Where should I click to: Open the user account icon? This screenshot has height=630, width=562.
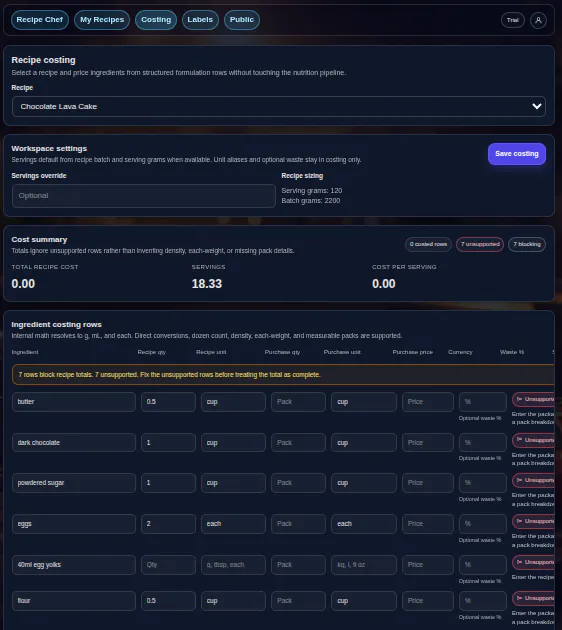point(538,20)
